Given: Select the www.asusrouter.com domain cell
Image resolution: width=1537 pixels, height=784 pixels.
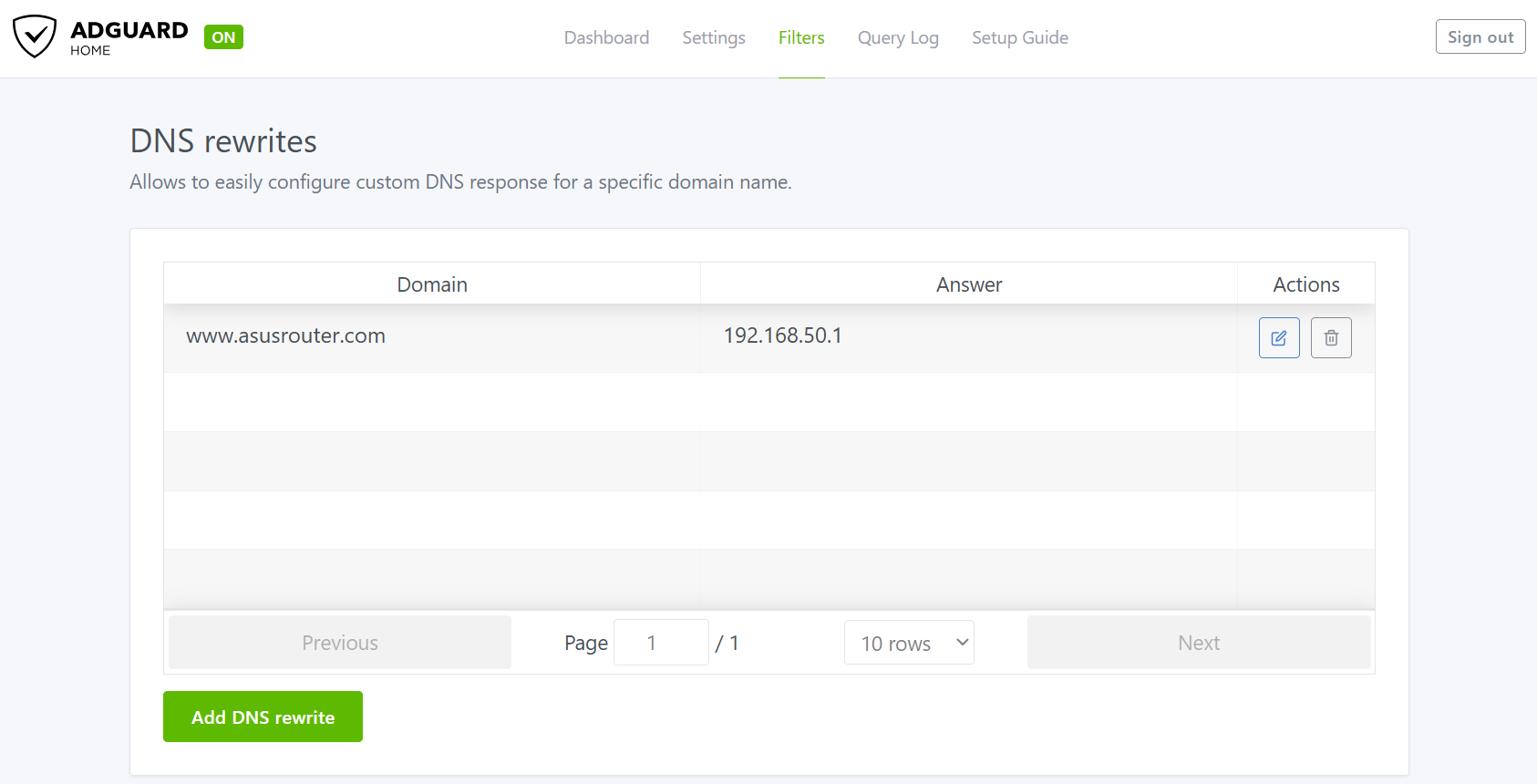Looking at the screenshot, I should click(x=285, y=335).
